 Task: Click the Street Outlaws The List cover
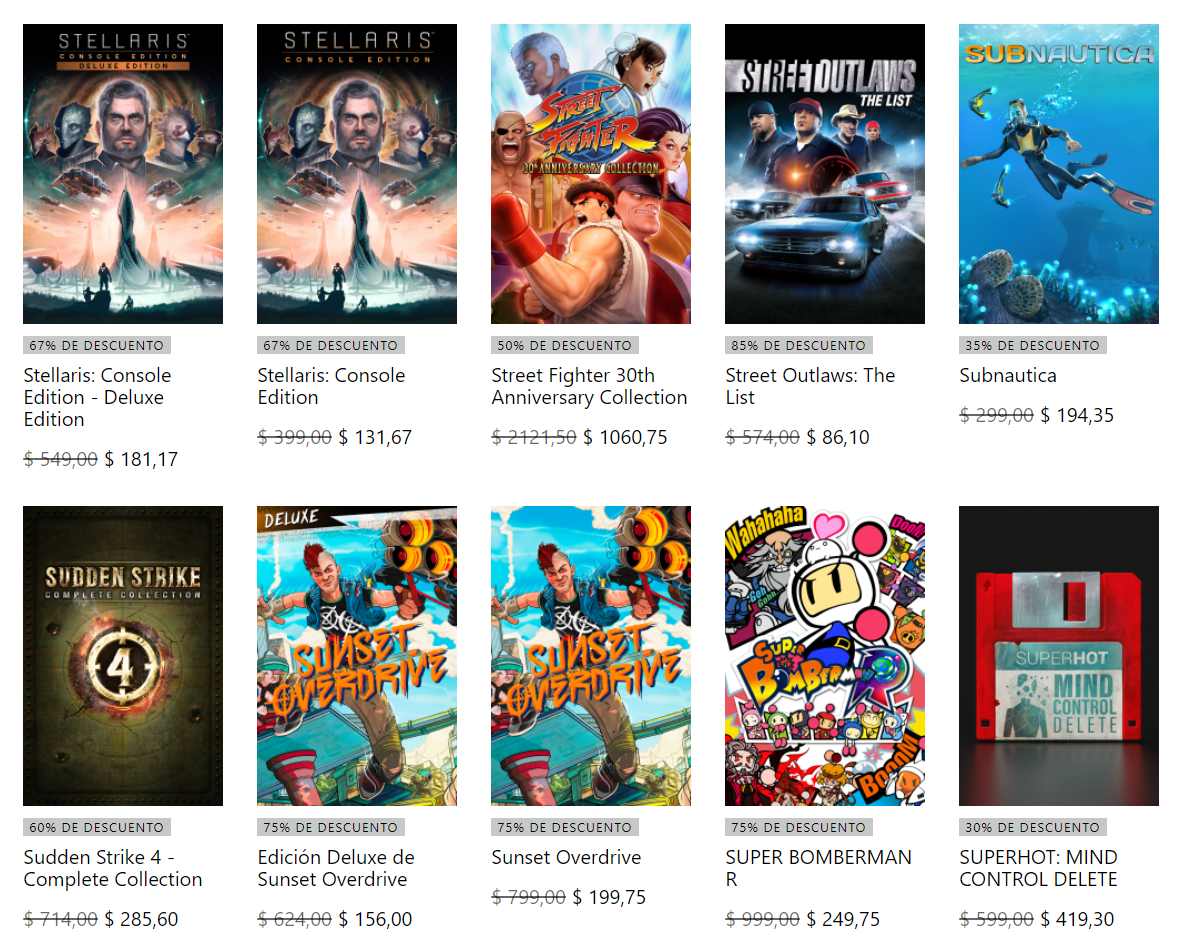click(824, 174)
